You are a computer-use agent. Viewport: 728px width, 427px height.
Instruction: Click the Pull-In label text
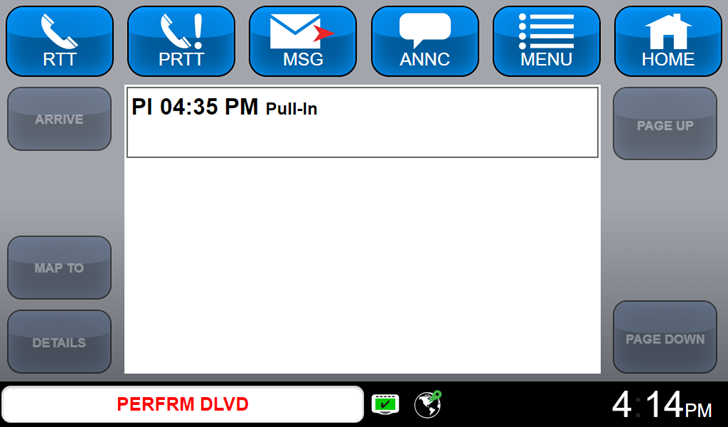(x=292, y=109)
